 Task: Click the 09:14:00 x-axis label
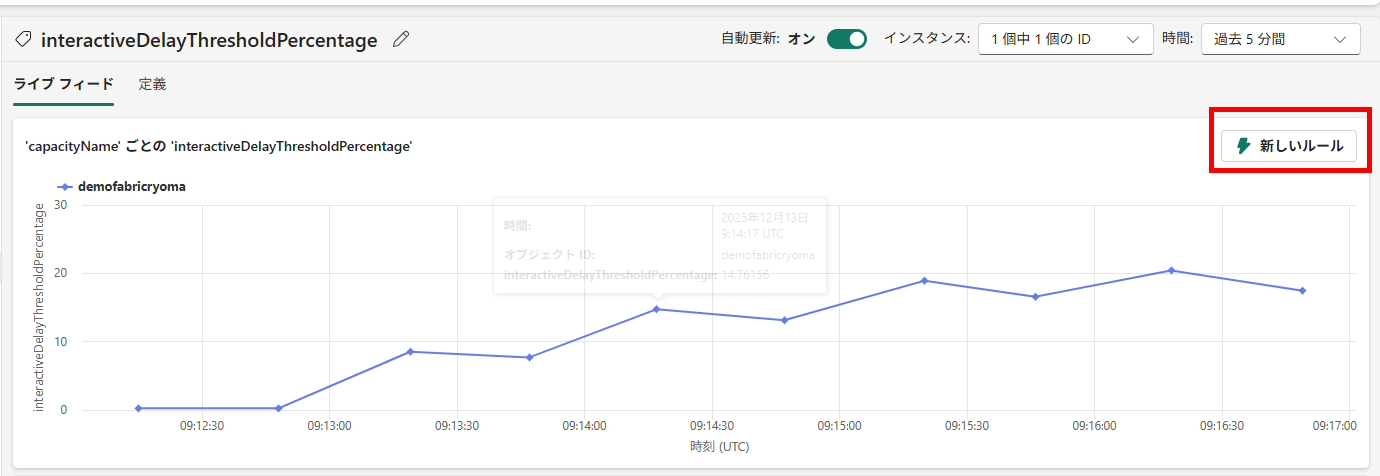[584, 425]
